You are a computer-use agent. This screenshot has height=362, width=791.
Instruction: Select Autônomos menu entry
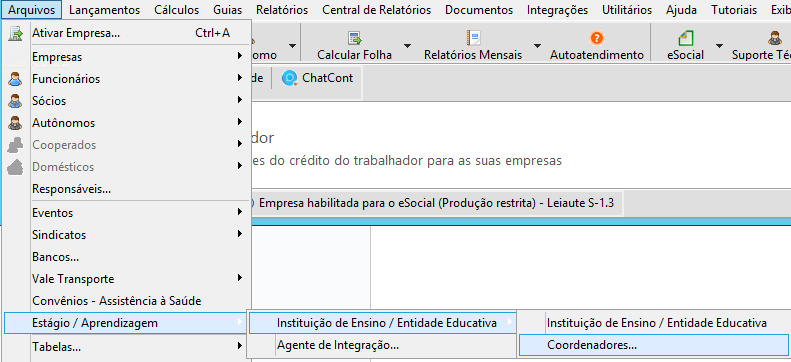(127, 123)
